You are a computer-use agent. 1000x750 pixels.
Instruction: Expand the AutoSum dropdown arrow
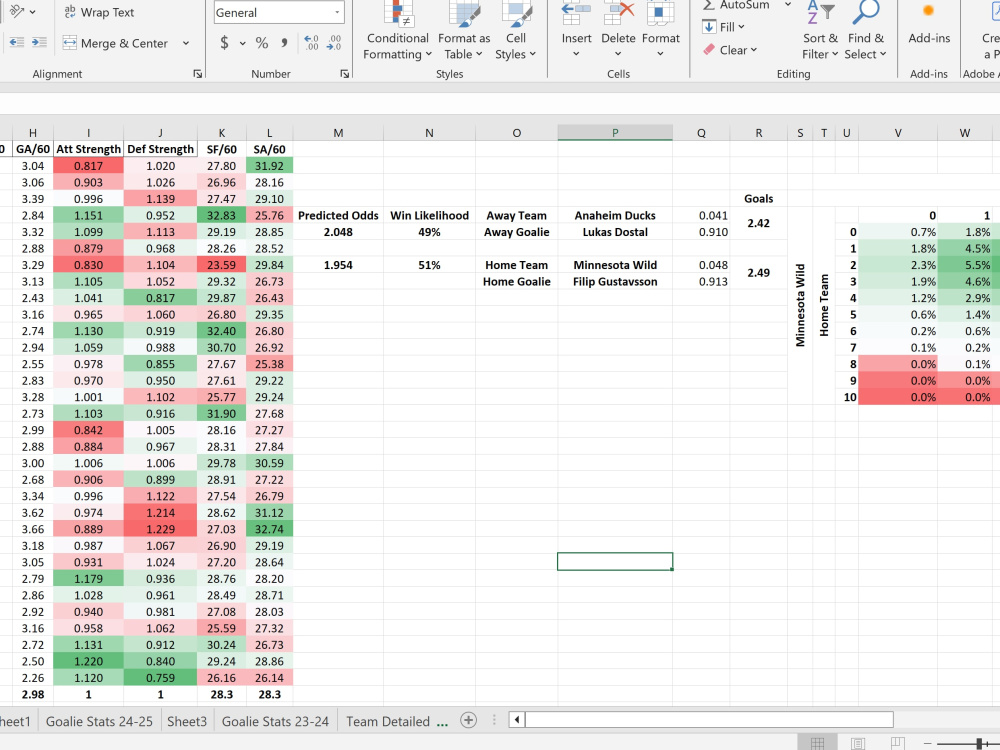(x=788, y=5)
